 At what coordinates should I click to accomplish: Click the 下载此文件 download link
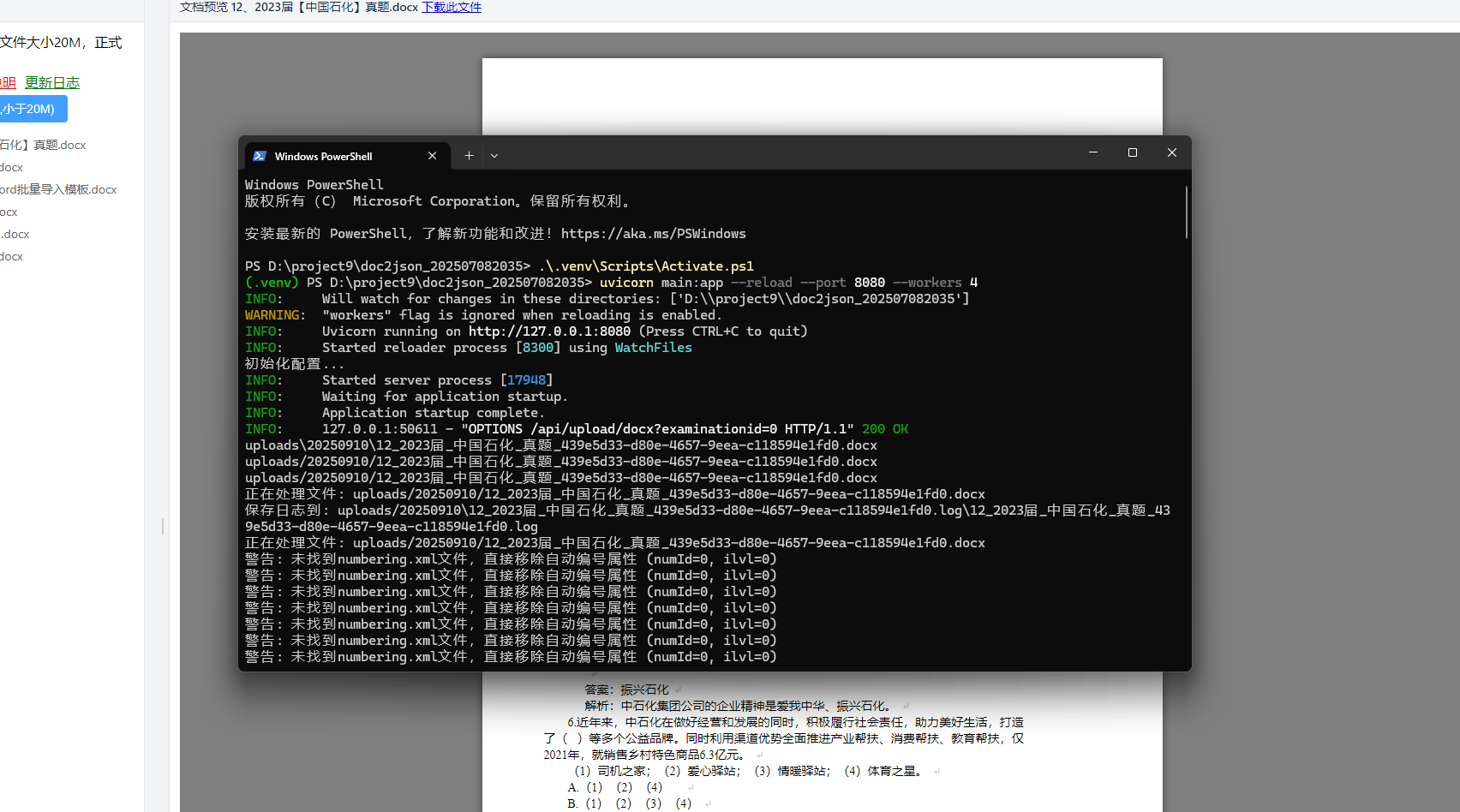(x=452, y=7)
